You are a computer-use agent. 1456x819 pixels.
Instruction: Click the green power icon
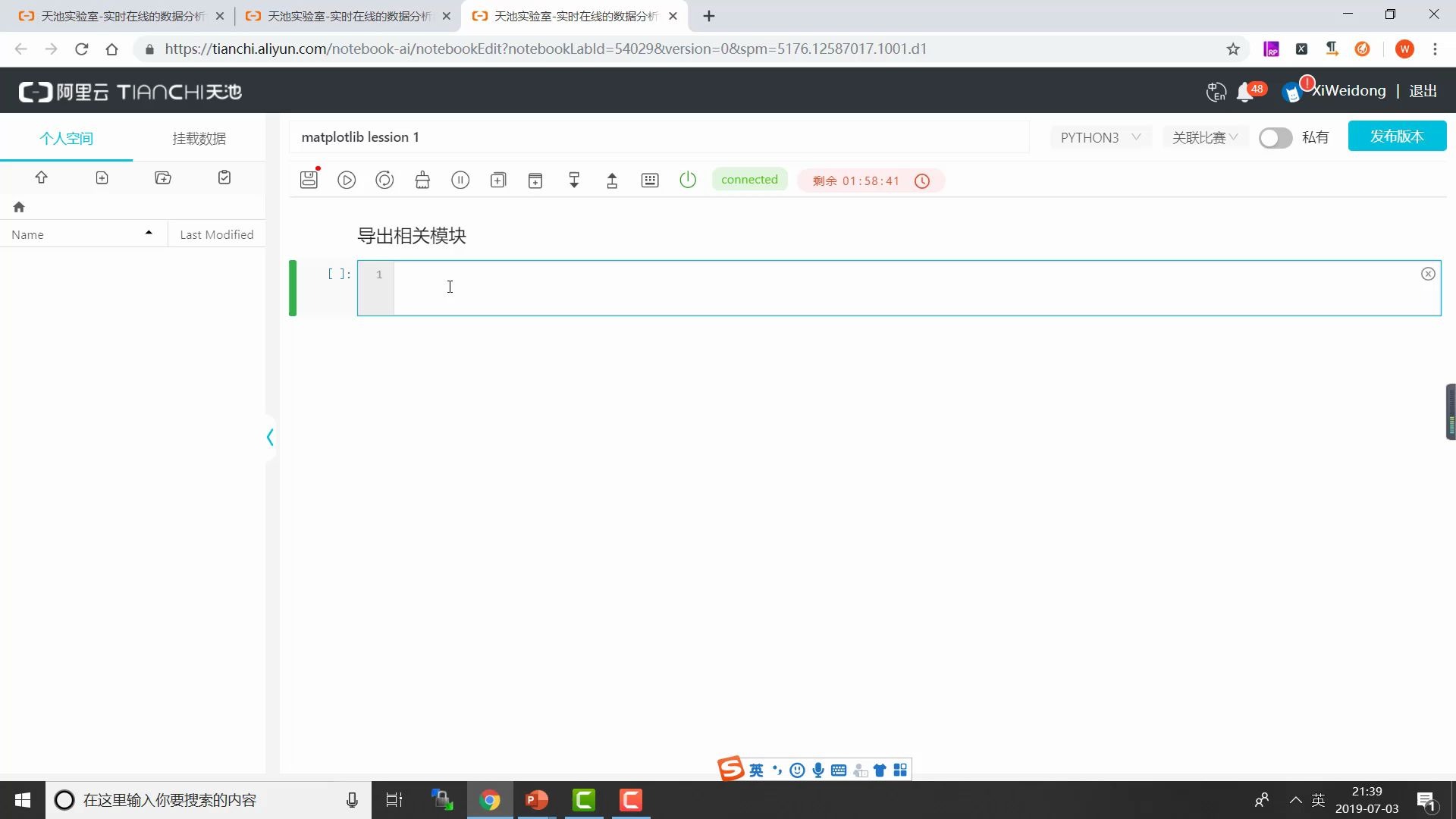(x=688, y=180)
